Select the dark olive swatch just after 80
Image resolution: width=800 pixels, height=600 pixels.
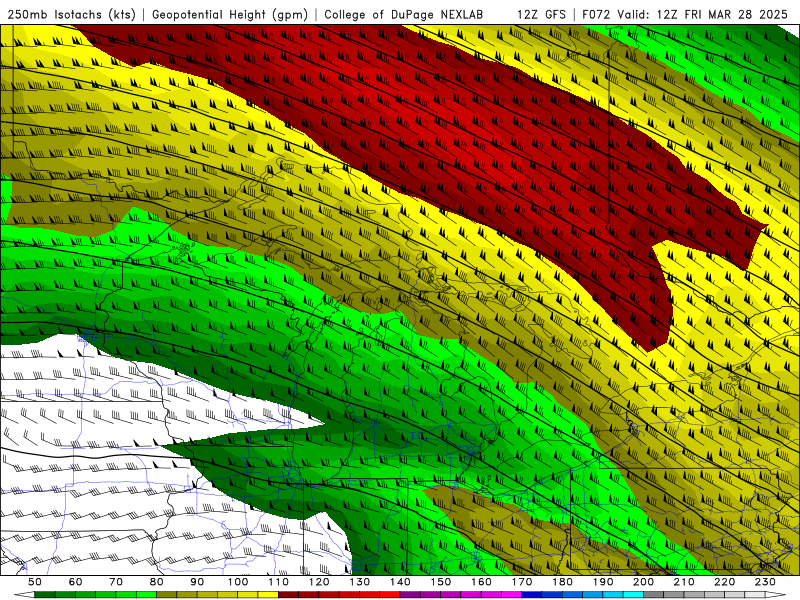(x=167, y=595)
